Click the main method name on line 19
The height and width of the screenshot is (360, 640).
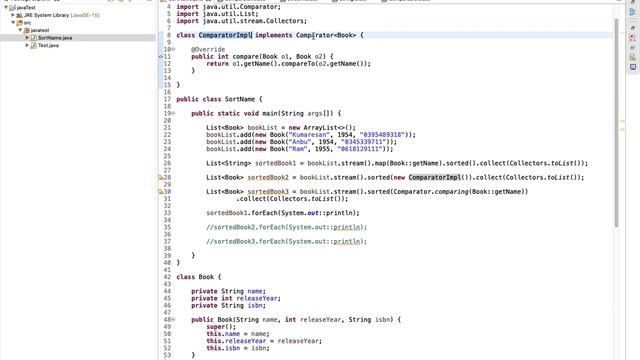pos(270,113)
